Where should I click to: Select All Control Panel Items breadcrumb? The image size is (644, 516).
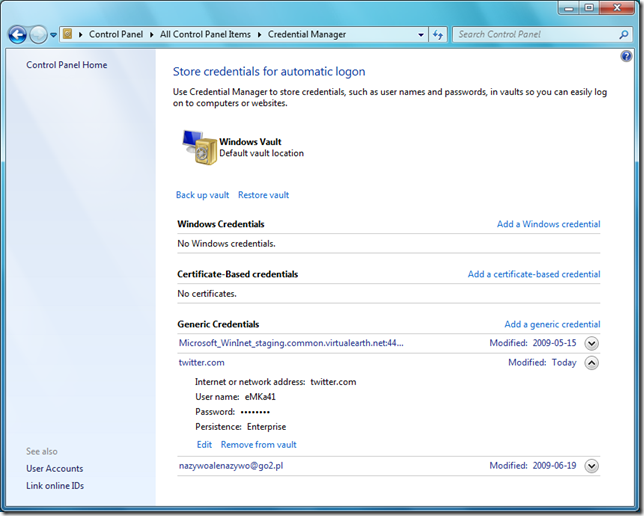pos(205,35)
